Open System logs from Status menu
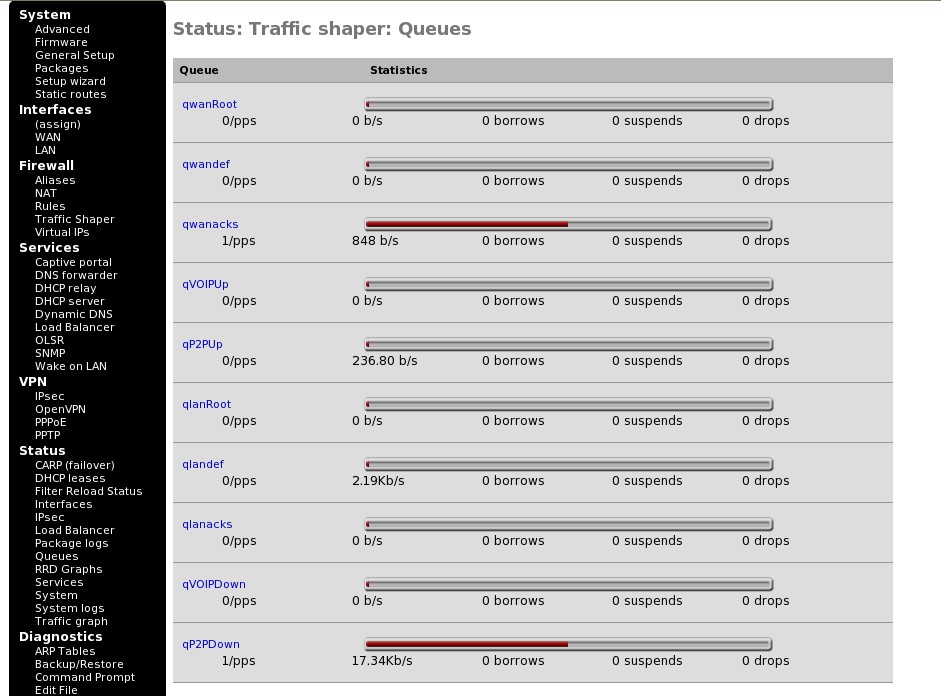 (69, 608)
